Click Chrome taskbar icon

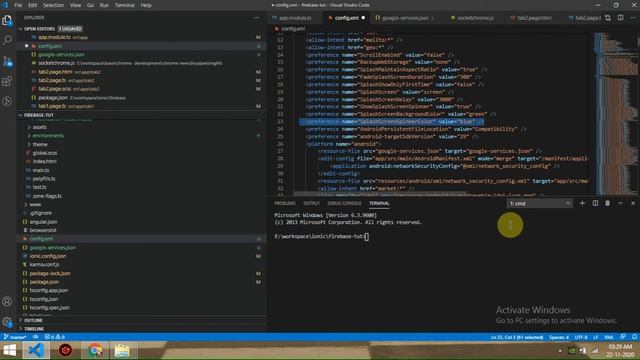(x=95, y=351)
